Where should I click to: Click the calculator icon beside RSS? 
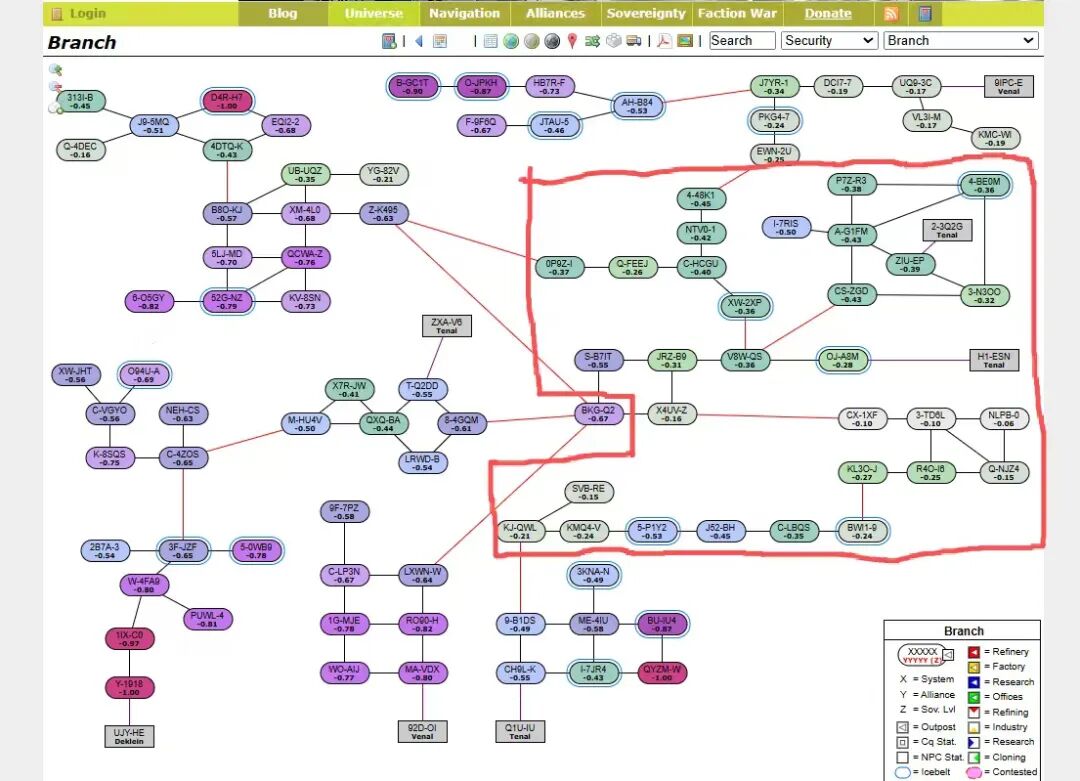pos(925,14)
